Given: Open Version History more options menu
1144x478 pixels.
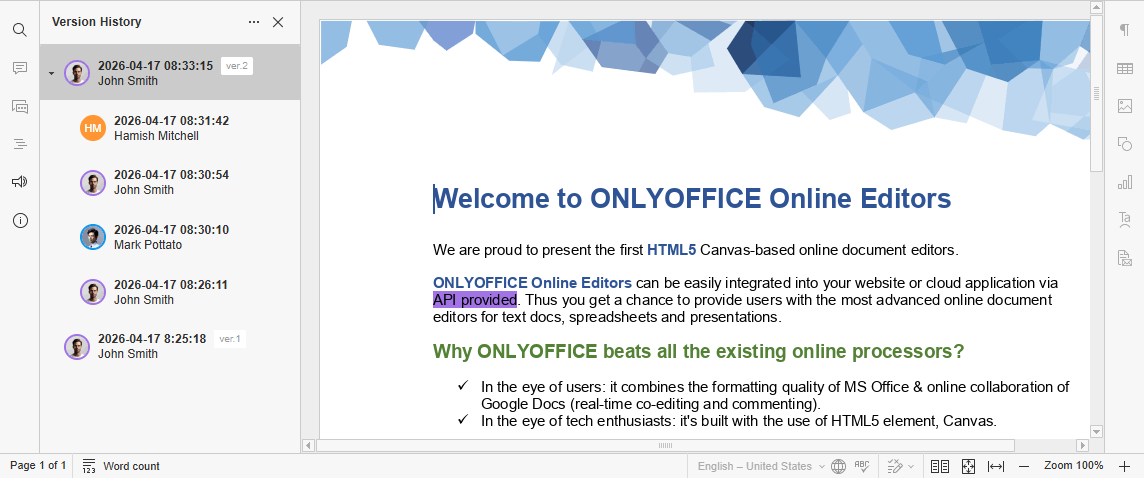Looking at the screenshot, I should click(x=254, y=22).
